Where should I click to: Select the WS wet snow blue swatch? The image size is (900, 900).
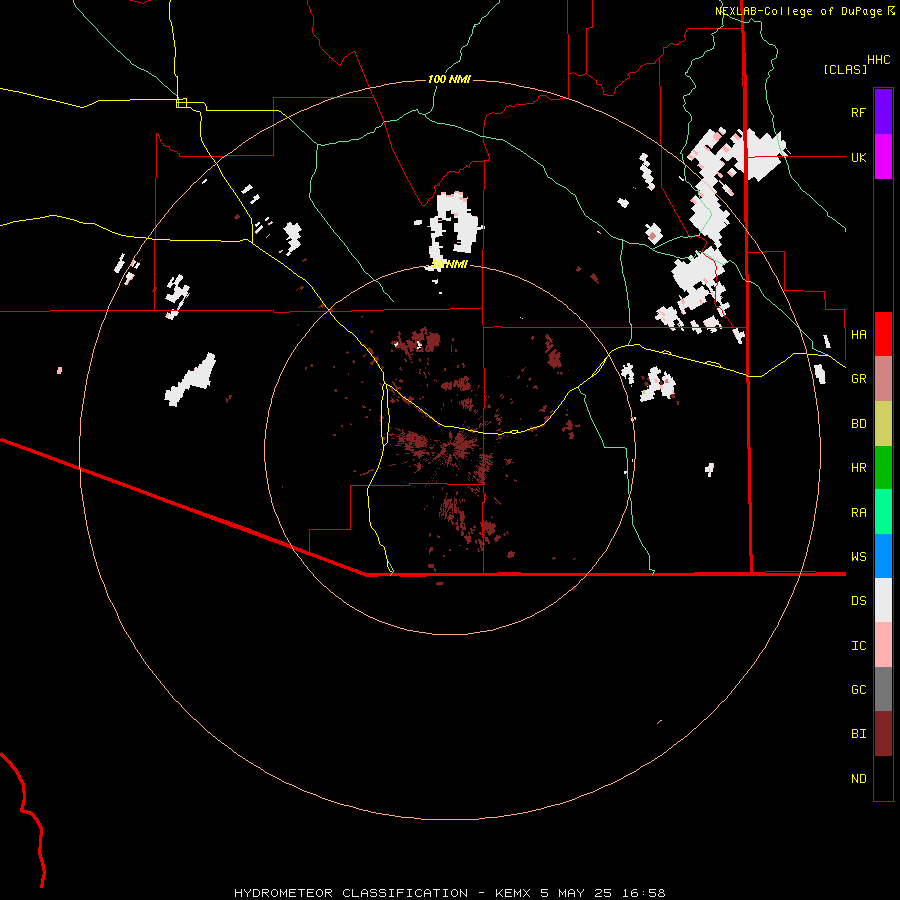[x=883, y=556]
